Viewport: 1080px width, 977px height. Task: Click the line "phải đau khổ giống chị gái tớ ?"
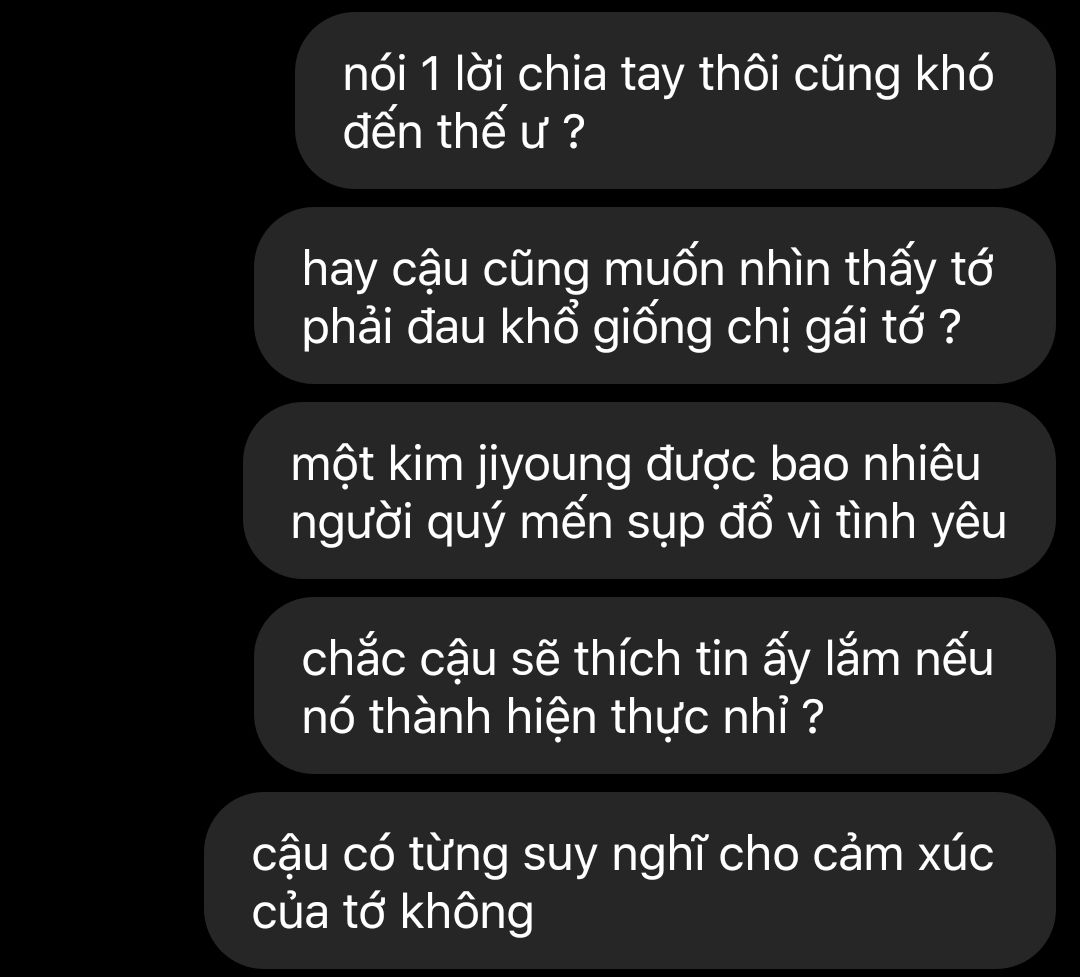coord(631,327)
